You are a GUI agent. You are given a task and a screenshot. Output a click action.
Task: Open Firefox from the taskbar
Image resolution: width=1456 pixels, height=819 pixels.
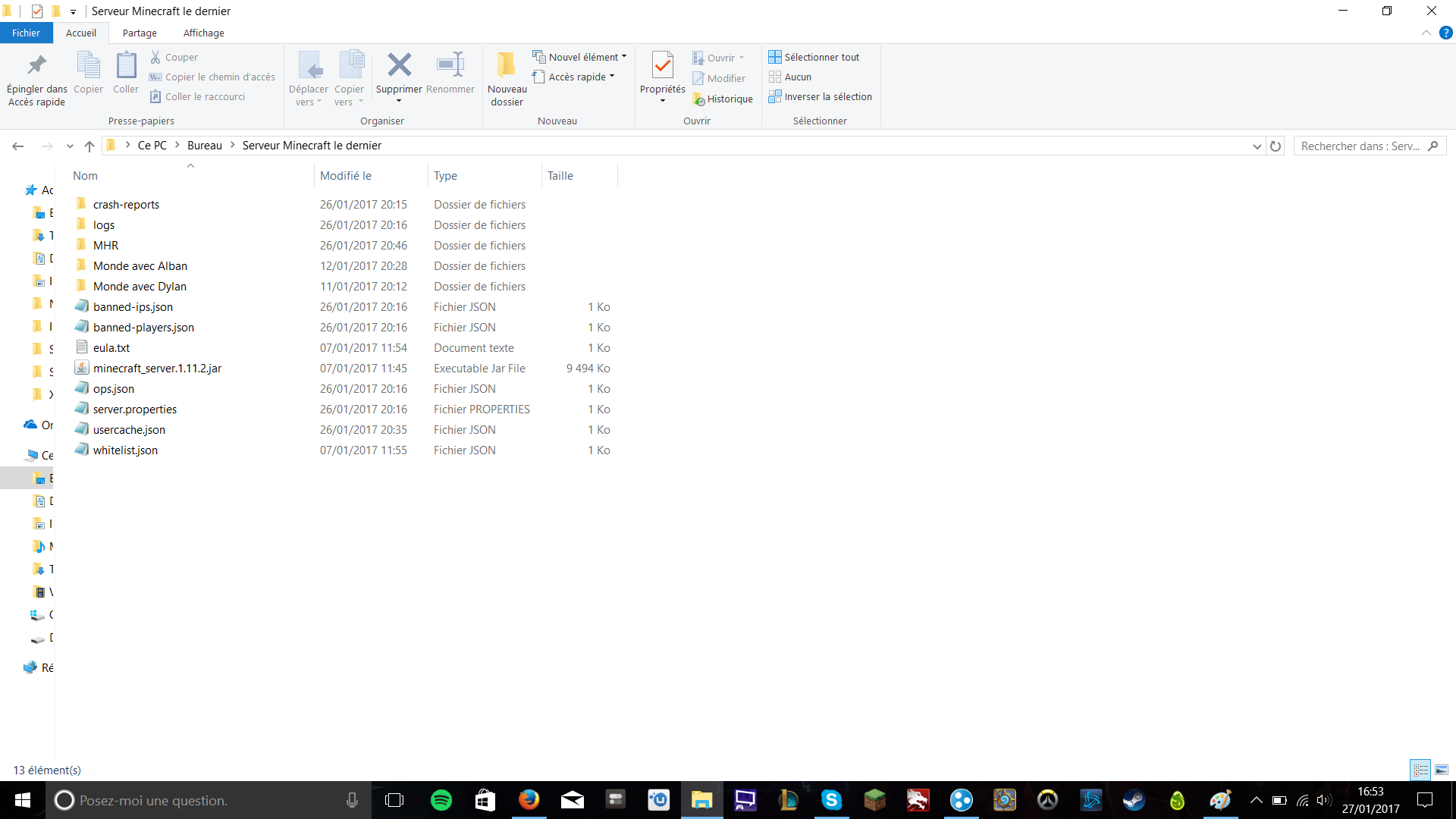529,800
